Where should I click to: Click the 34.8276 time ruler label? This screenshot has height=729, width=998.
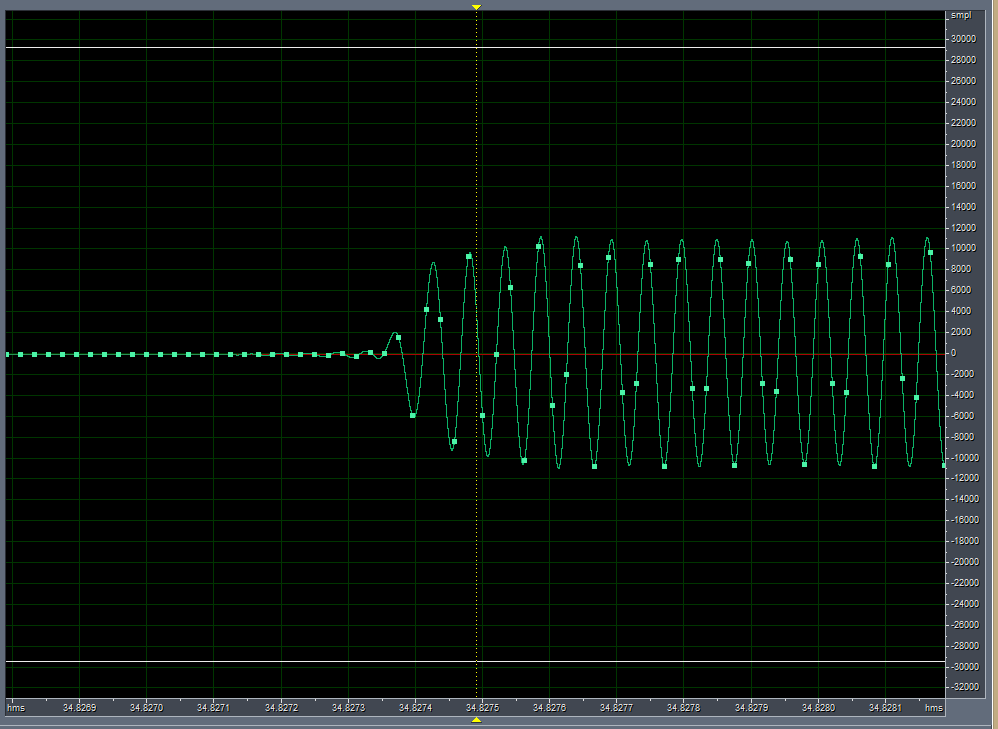[x=549, y=707]
